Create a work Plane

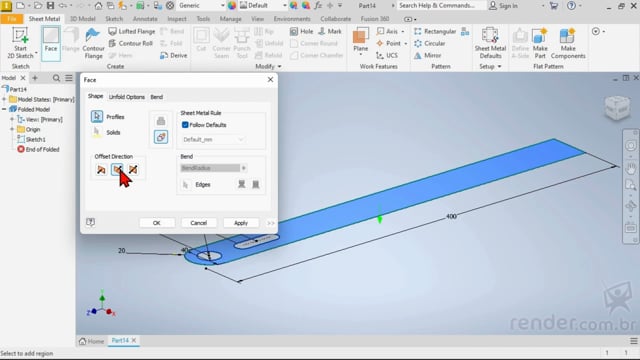pyautogui.click(x=360, y=41)
